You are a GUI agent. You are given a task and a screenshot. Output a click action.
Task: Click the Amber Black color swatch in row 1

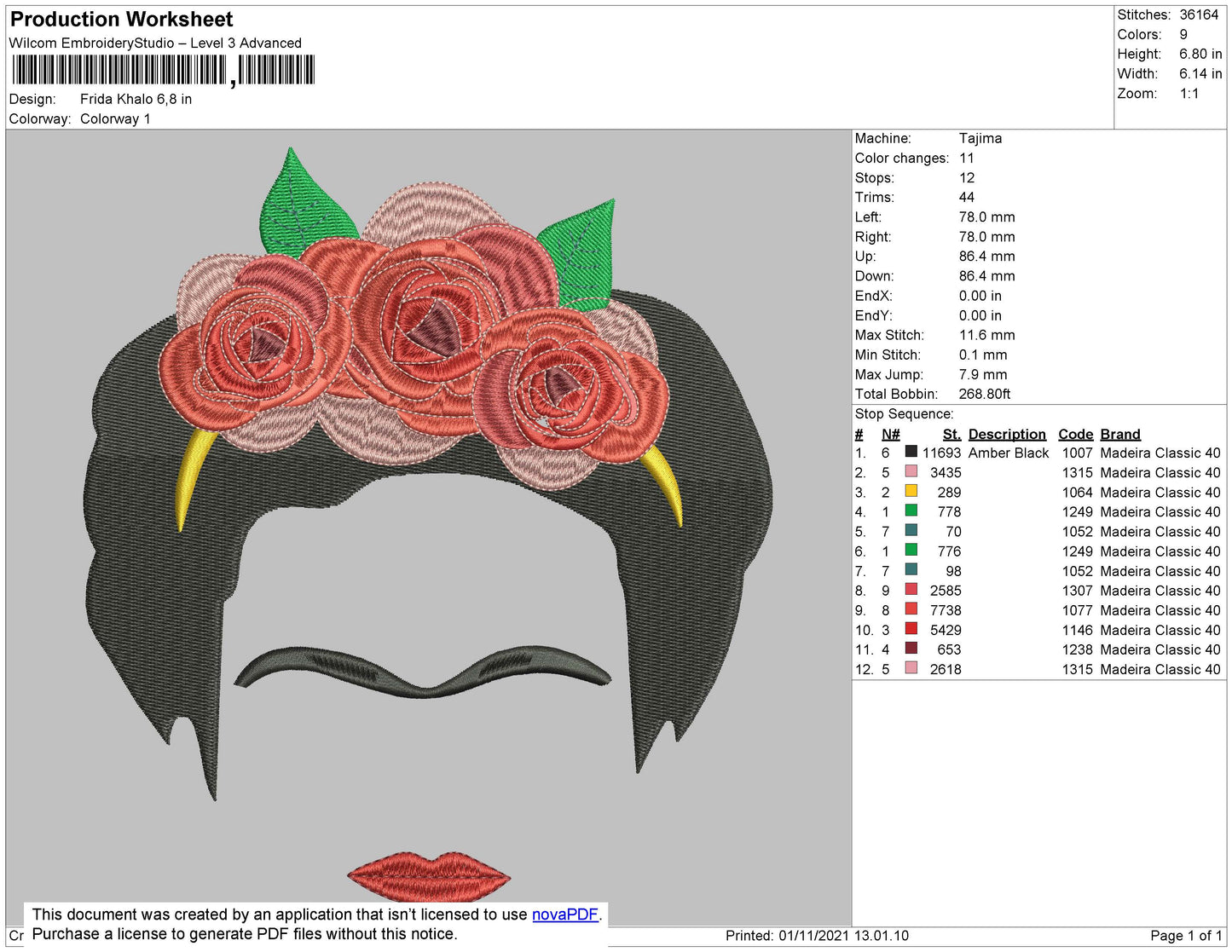911,452
